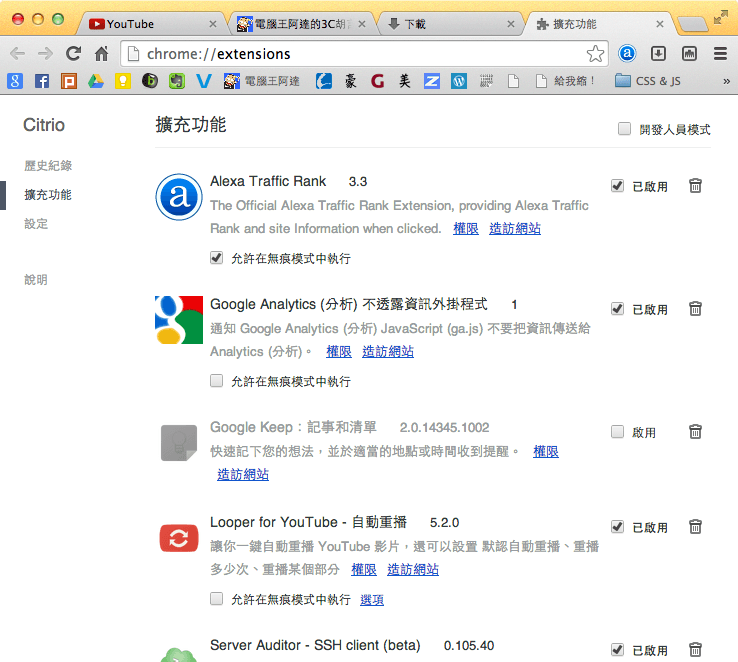Viewport: 738px width, 662px height.
Task: Open 歷史紀錄 in the sidebar
Action: (x=48, y=166)
